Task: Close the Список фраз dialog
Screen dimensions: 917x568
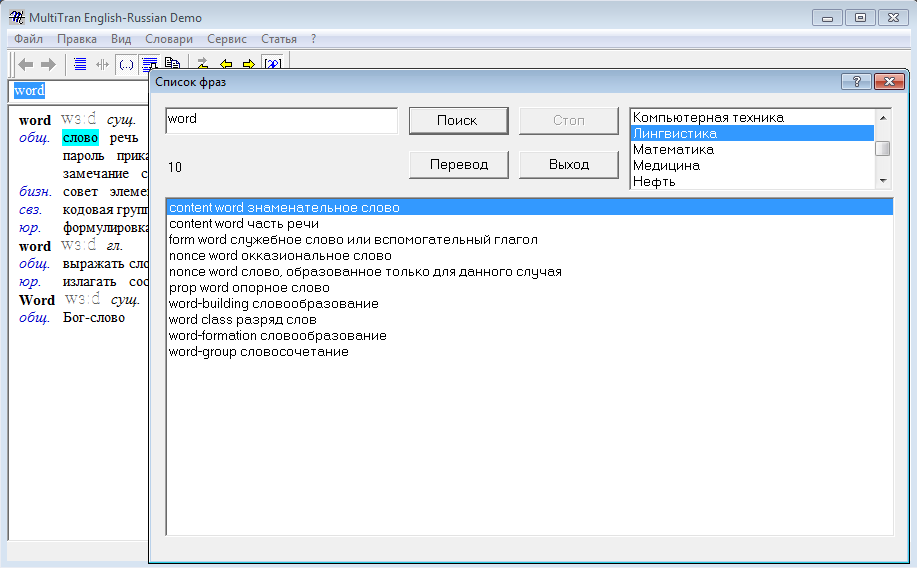Action: pos(889,81)
